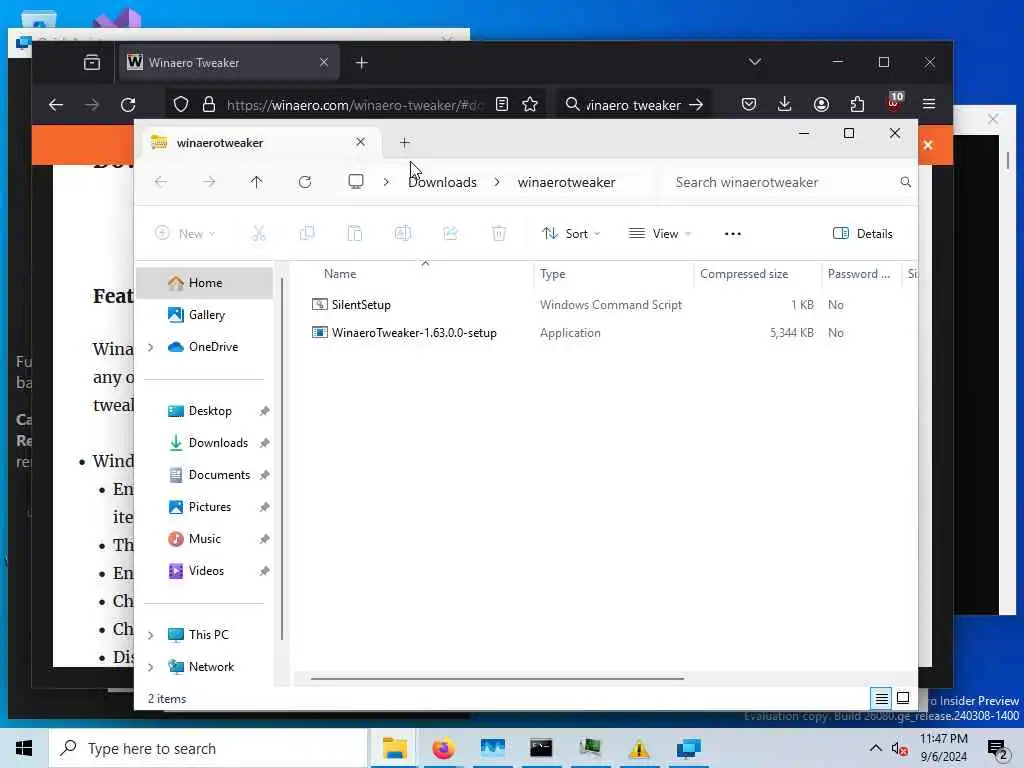
Task: Click winaerotweaker in the address breadcrumb
Action: [x=566, y=182]
